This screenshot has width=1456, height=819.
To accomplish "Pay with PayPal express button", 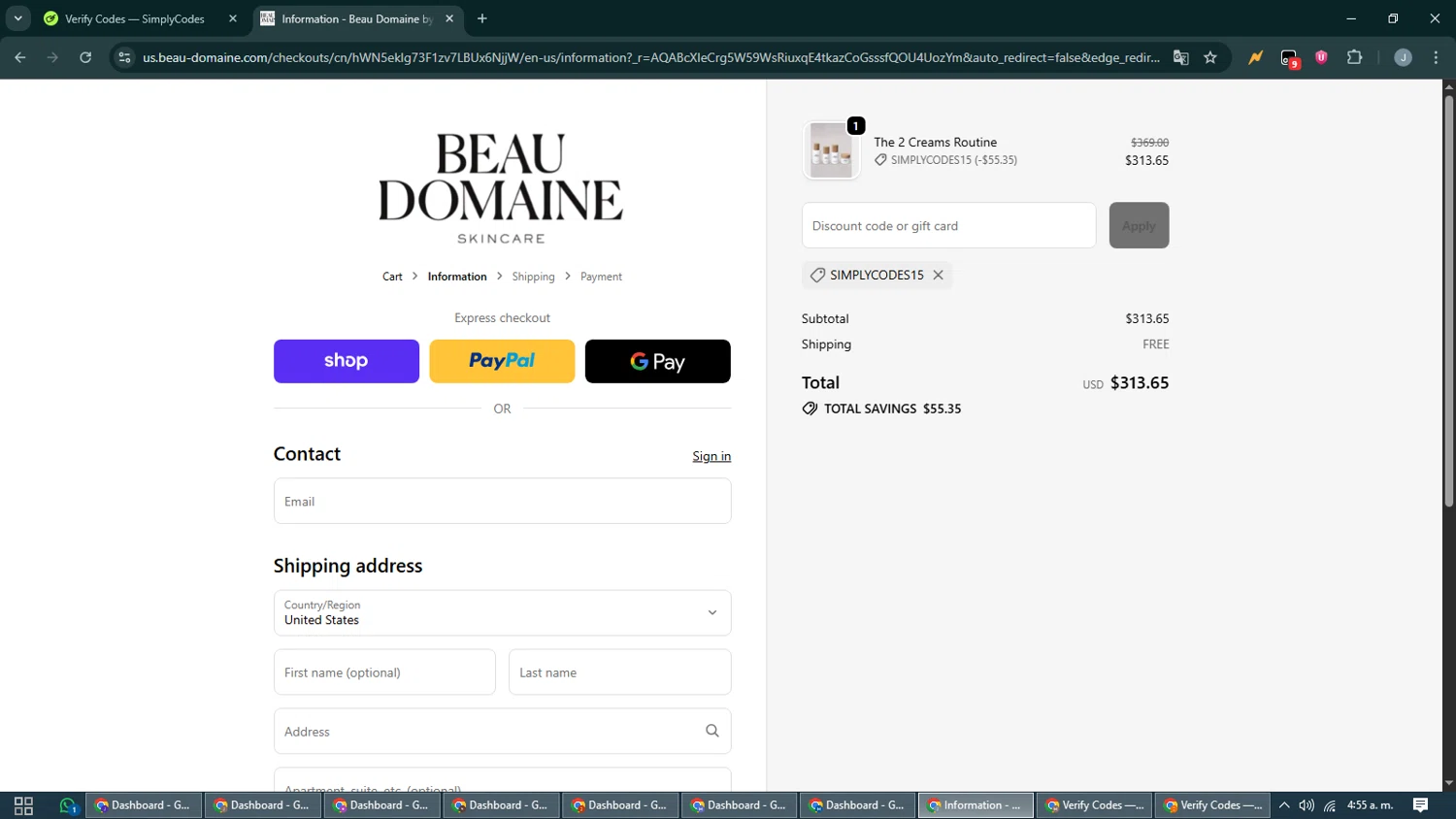I will (502, 361).
